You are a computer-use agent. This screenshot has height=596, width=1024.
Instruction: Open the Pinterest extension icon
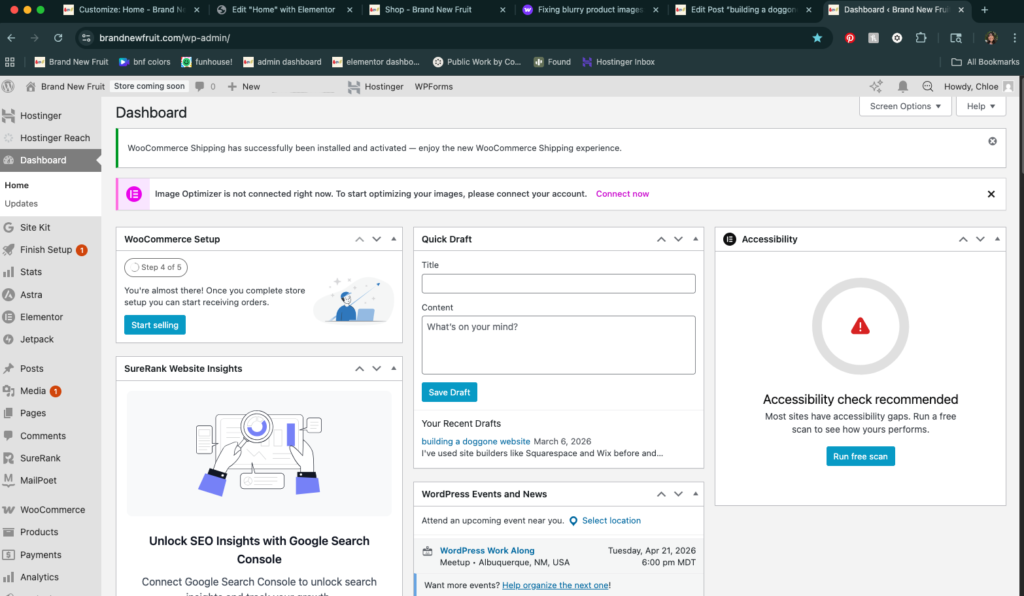850,38
